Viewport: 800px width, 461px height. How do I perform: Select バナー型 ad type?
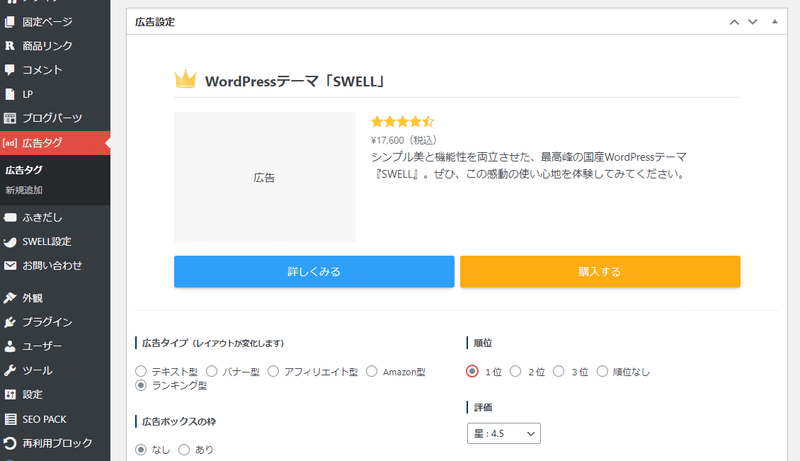[212, 371]
